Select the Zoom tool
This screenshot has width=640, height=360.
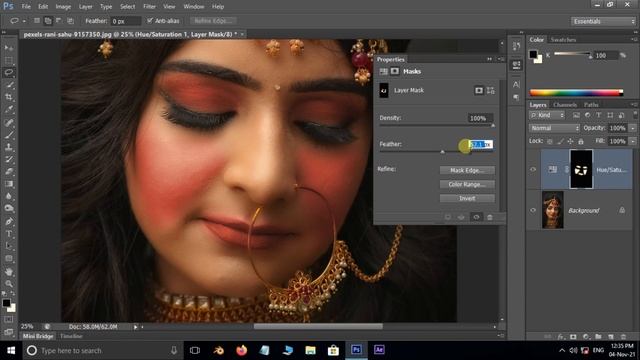tap(9, 284)
